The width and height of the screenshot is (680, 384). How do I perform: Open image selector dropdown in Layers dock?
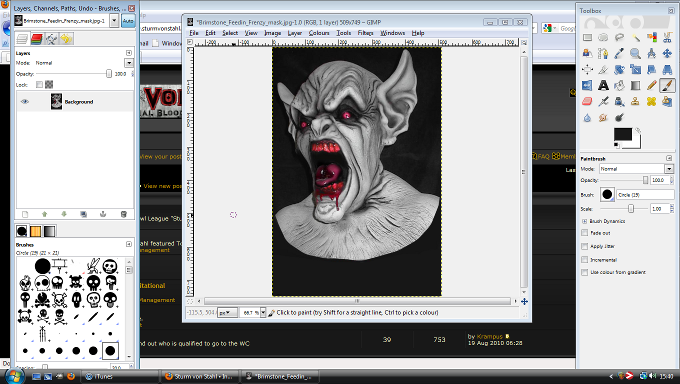tap(114, 20)
